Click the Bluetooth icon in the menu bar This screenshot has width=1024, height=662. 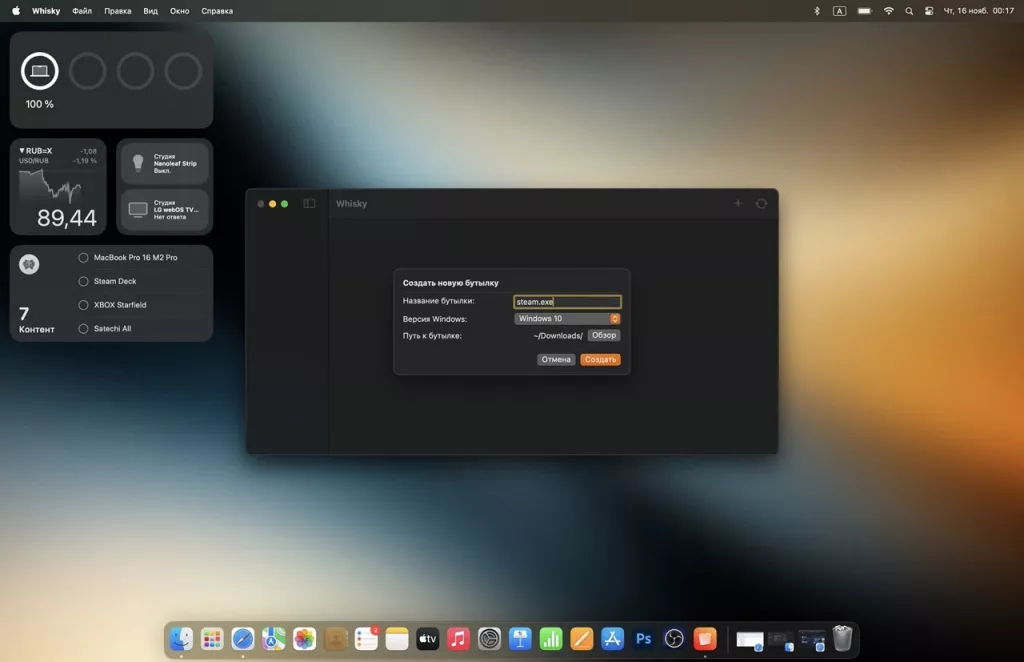click(816, 11)
